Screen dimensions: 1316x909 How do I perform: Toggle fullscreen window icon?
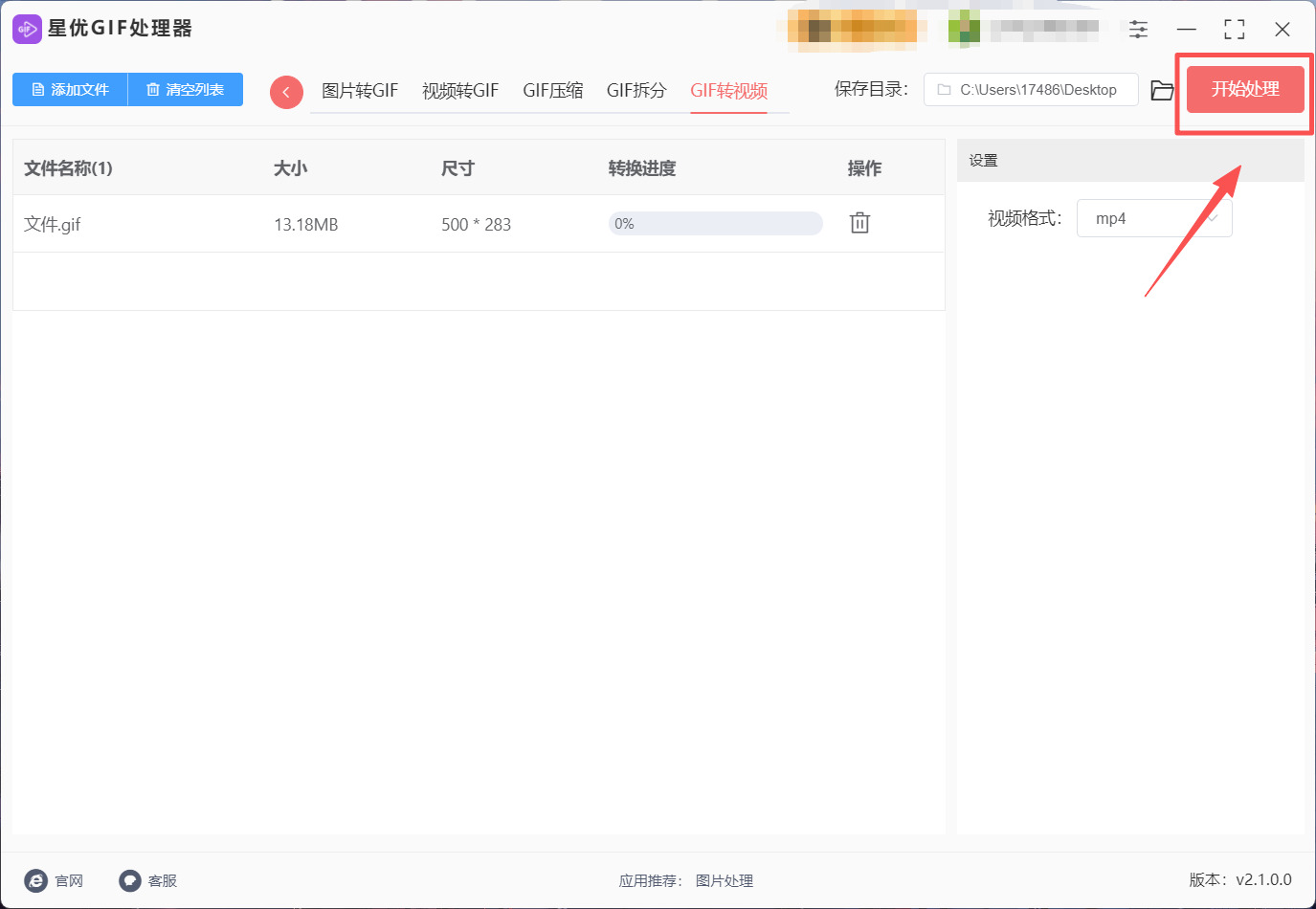coord(1235,29)
